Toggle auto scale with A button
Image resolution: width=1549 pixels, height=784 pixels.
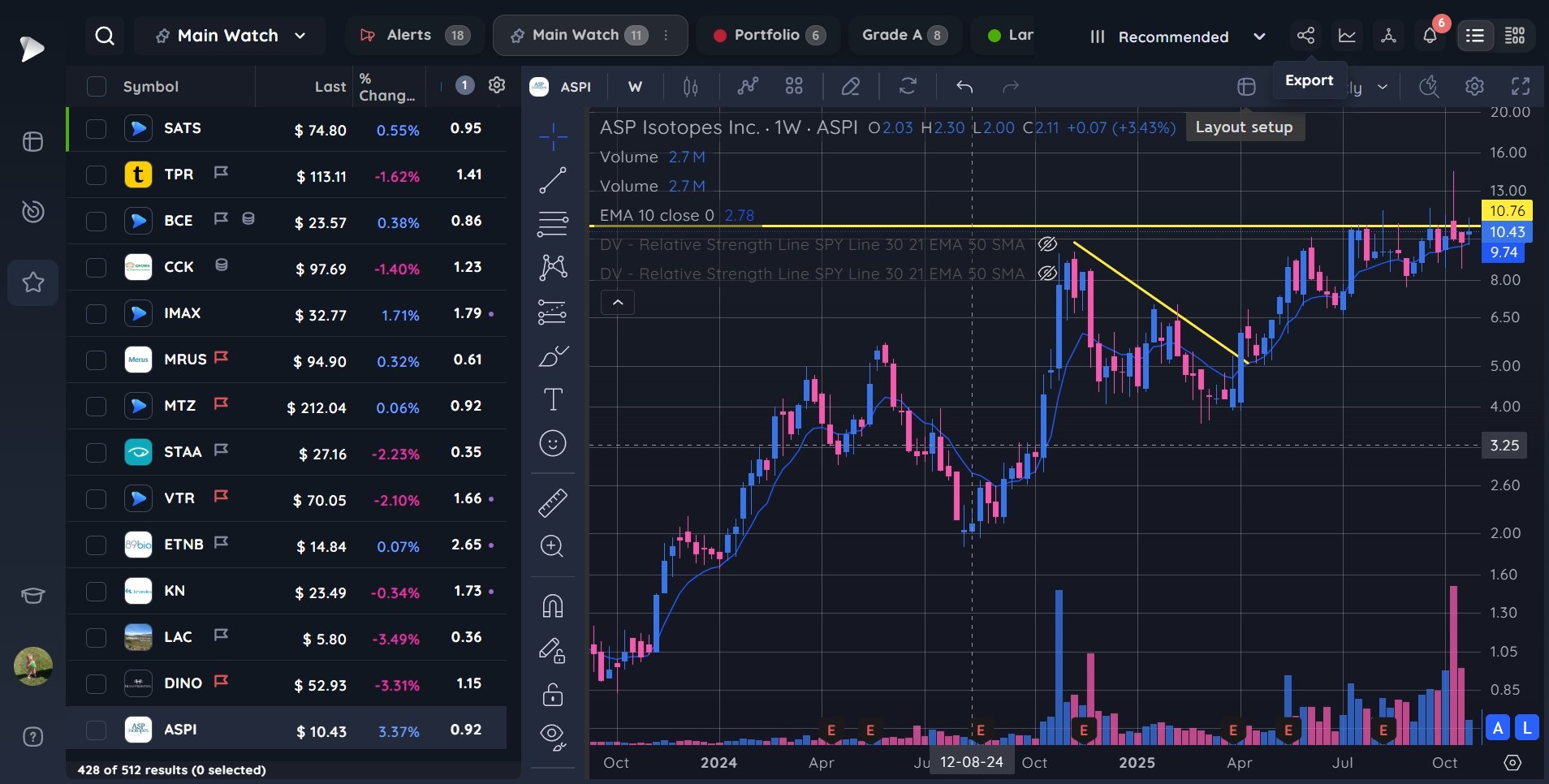tap(1498, 728)
